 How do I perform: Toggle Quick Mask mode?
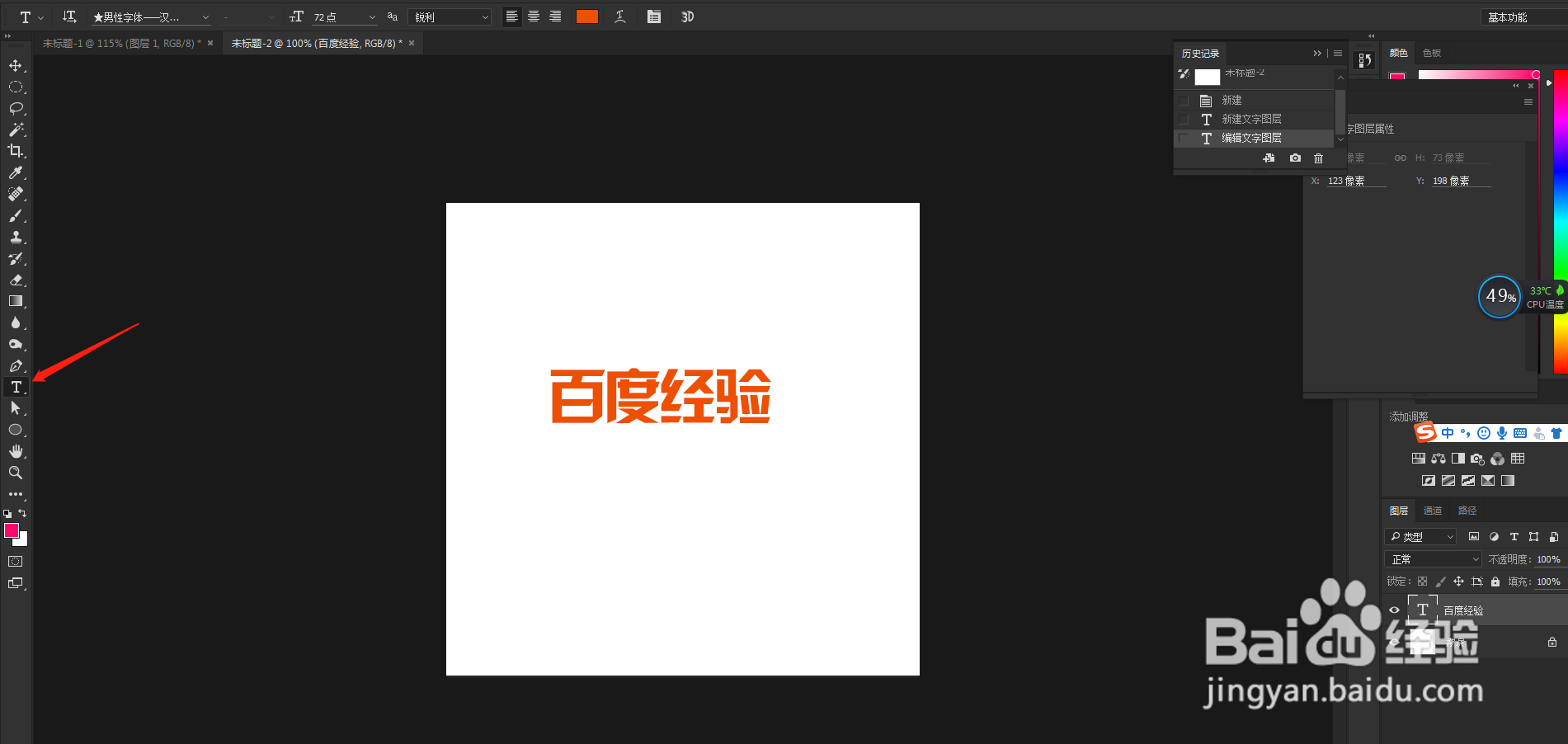16,561
